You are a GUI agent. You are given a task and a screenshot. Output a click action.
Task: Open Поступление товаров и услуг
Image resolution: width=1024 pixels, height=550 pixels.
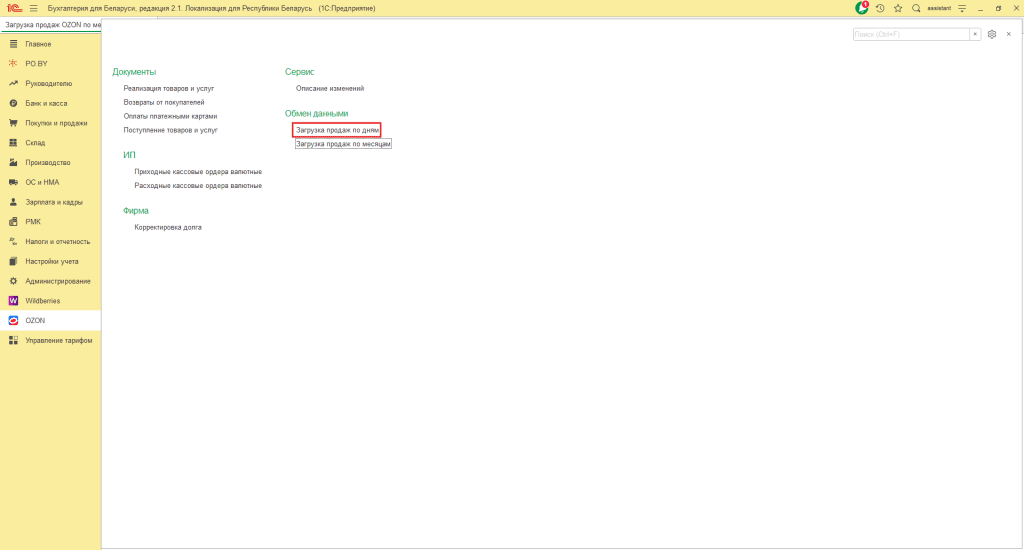tap(170, 130)
